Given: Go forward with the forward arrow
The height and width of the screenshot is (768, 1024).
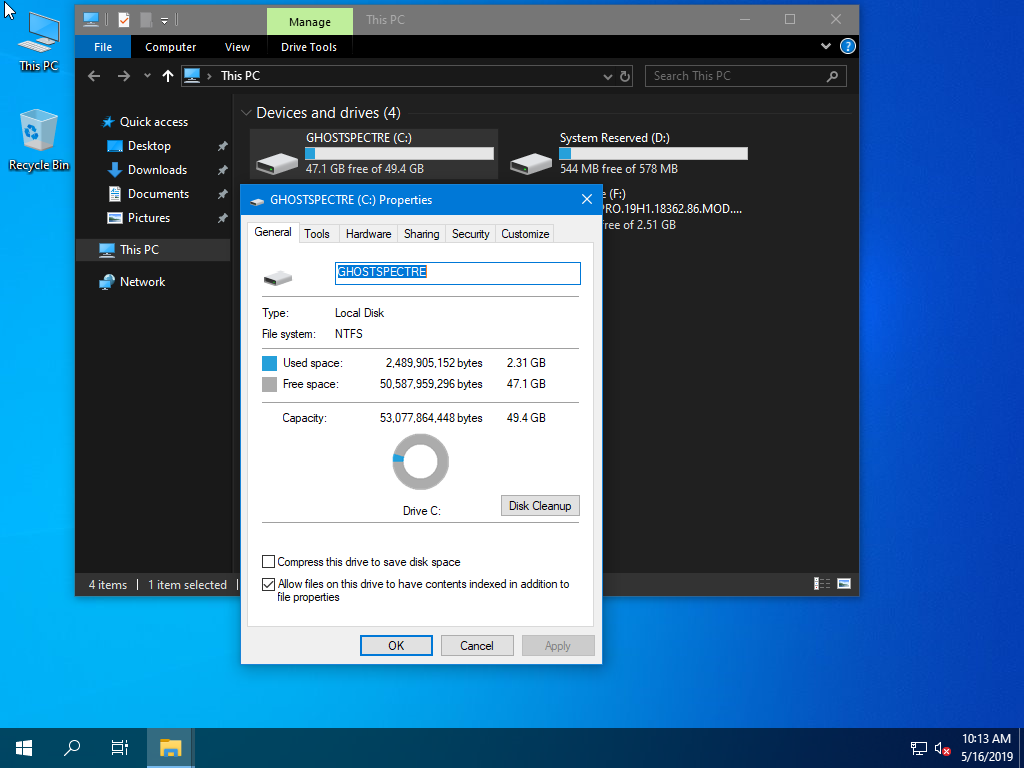Looking at the screenshot, I should [x=123, y=76].
